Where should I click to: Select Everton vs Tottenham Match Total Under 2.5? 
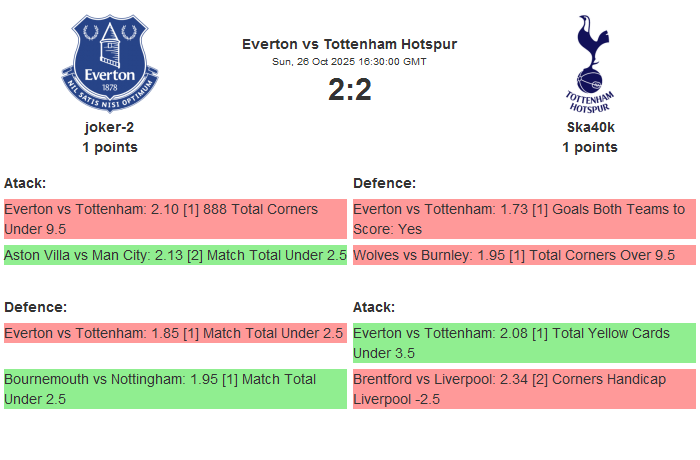click(175, 333)
